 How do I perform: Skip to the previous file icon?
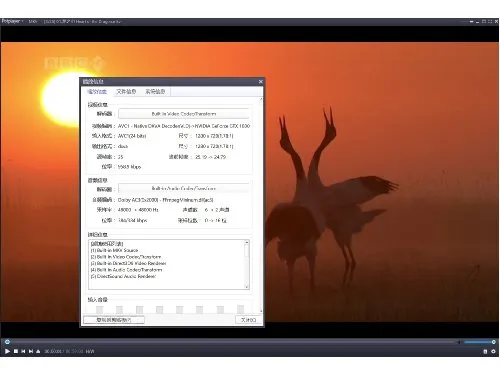(x=23, y=351)
